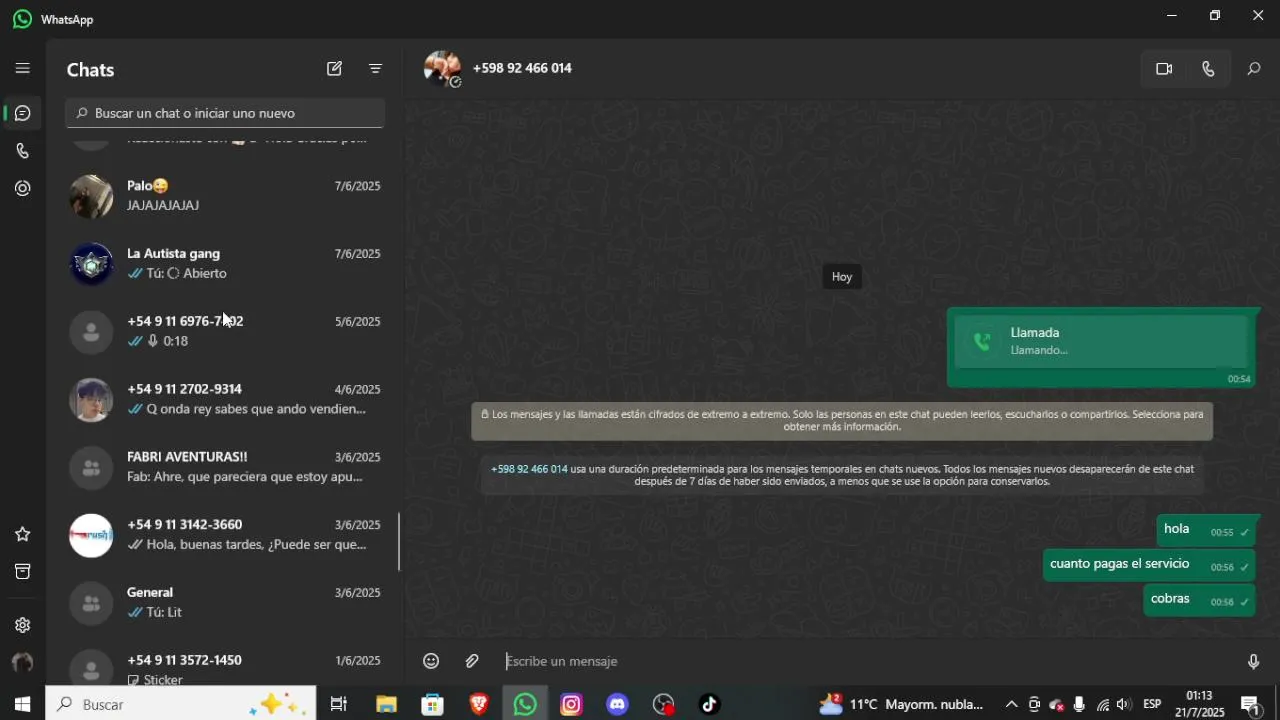Open Microsoft Store from the taskbar

432,704
